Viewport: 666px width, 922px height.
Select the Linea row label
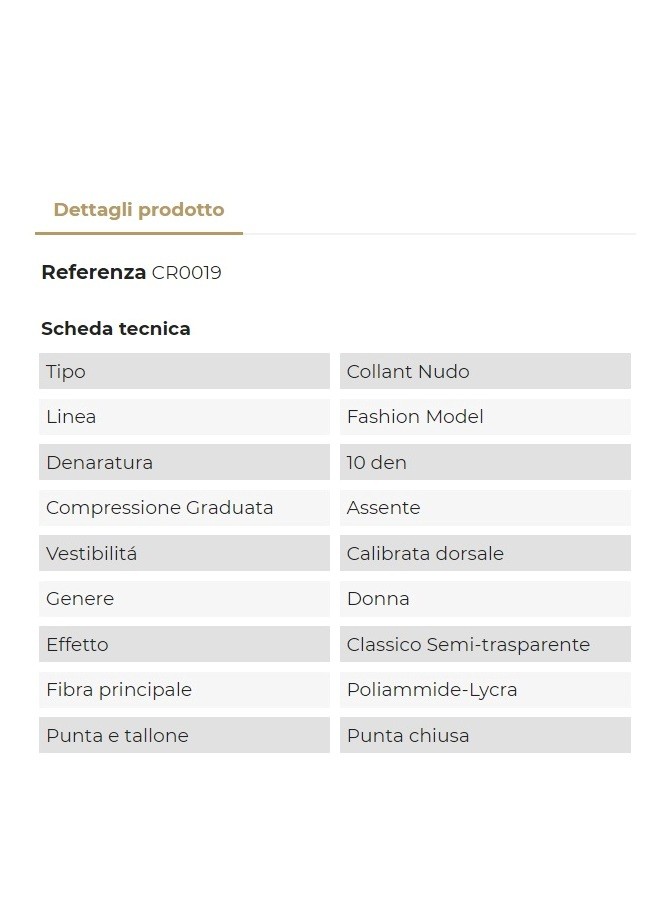tap(184, 417)
